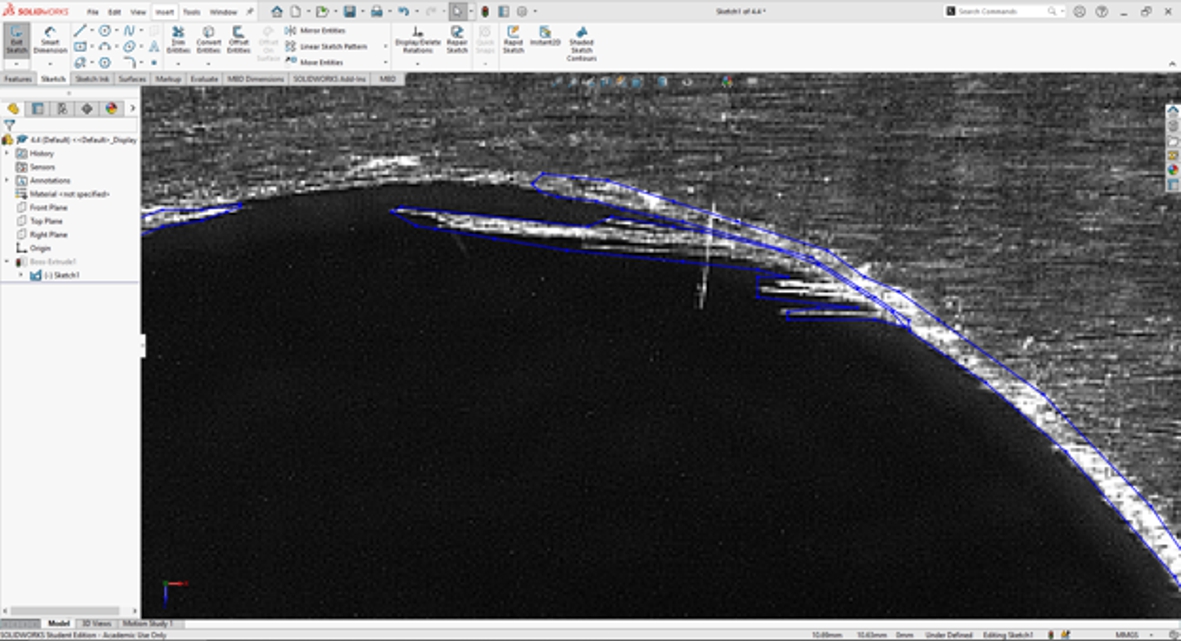Image resolution: width=1181 pixels, height=641 pixels.
Task: Run the Repair Sketch tool
Action: (x=457, y=40)
